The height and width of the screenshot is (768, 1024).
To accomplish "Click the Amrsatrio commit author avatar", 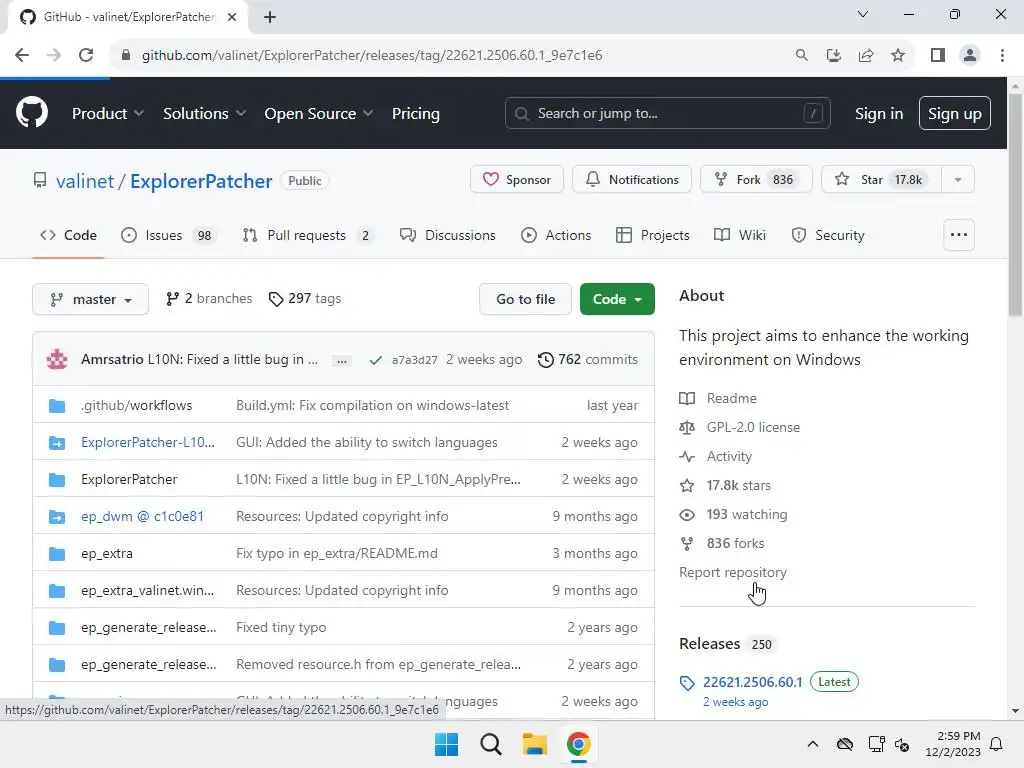I will point(57,359).
